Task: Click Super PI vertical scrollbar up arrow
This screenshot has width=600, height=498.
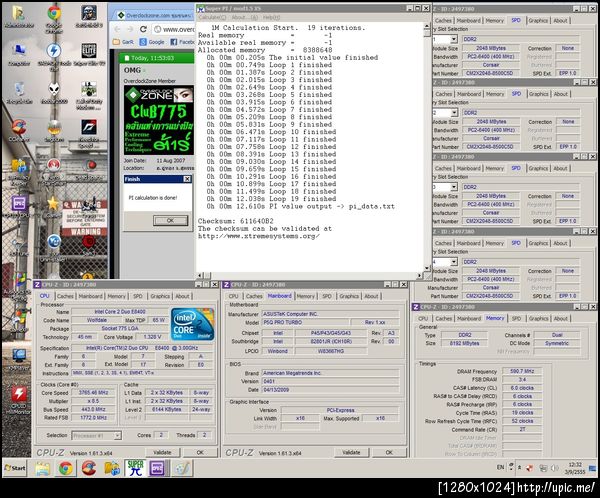Action: point(427,26)
